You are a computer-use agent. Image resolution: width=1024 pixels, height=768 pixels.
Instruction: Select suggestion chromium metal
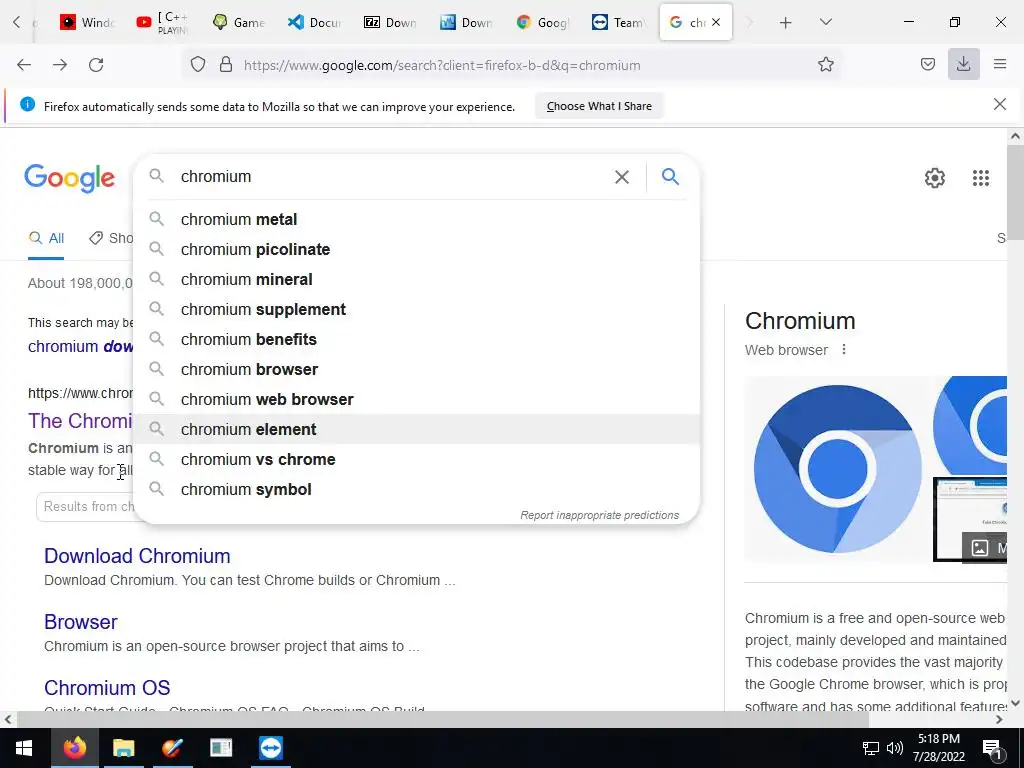[x=417, y=219]
